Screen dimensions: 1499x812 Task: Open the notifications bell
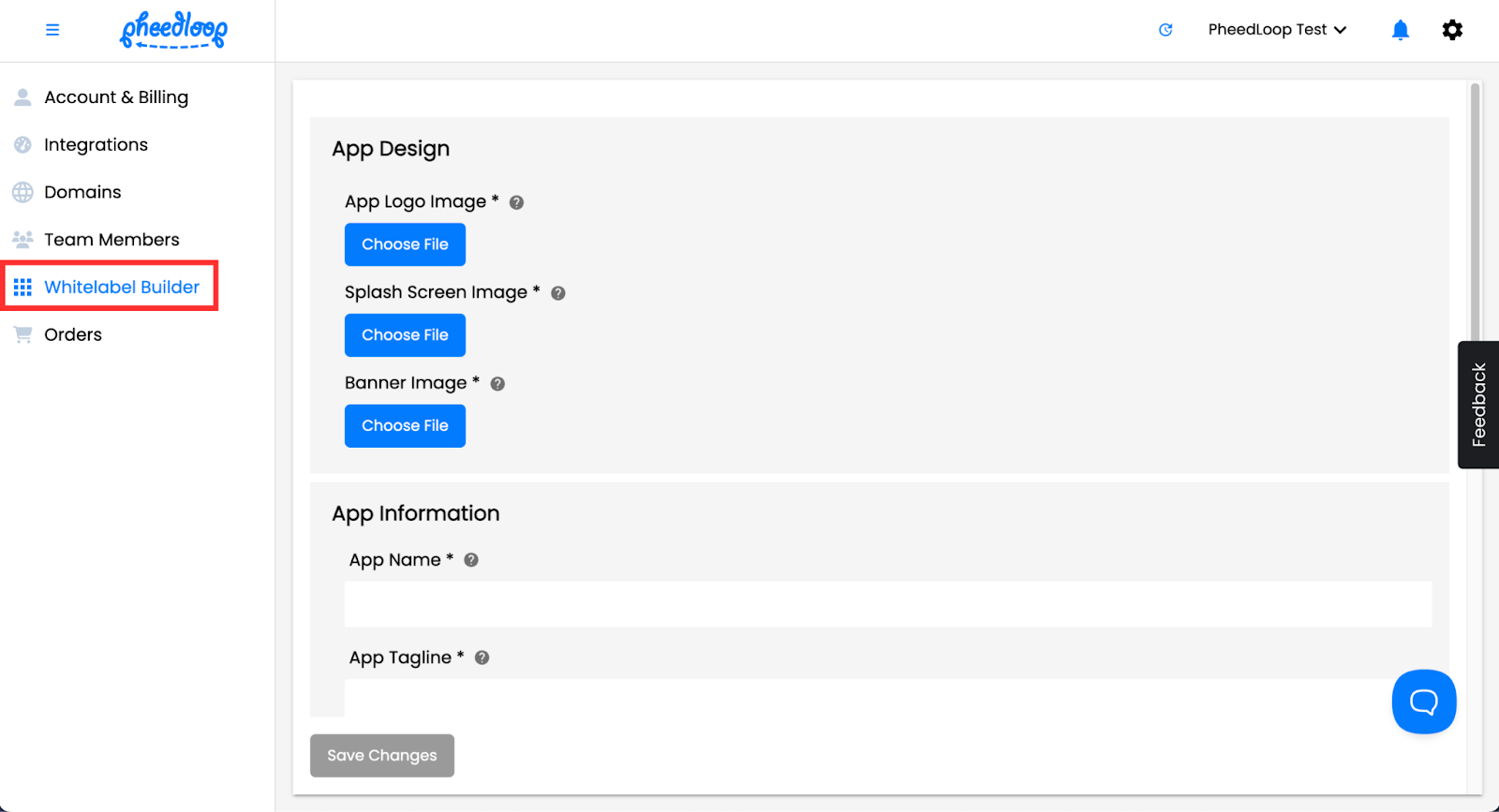[1401, 30]
